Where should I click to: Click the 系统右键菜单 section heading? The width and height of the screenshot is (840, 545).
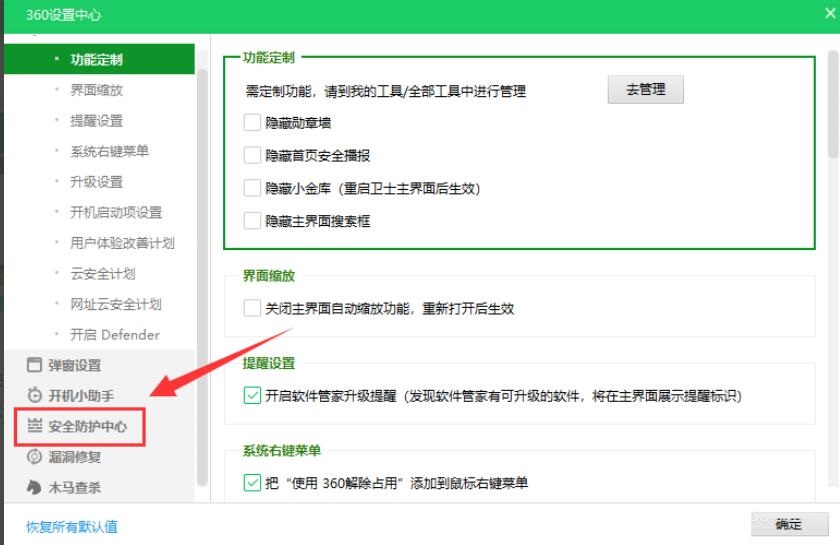[x=281, y=450]
